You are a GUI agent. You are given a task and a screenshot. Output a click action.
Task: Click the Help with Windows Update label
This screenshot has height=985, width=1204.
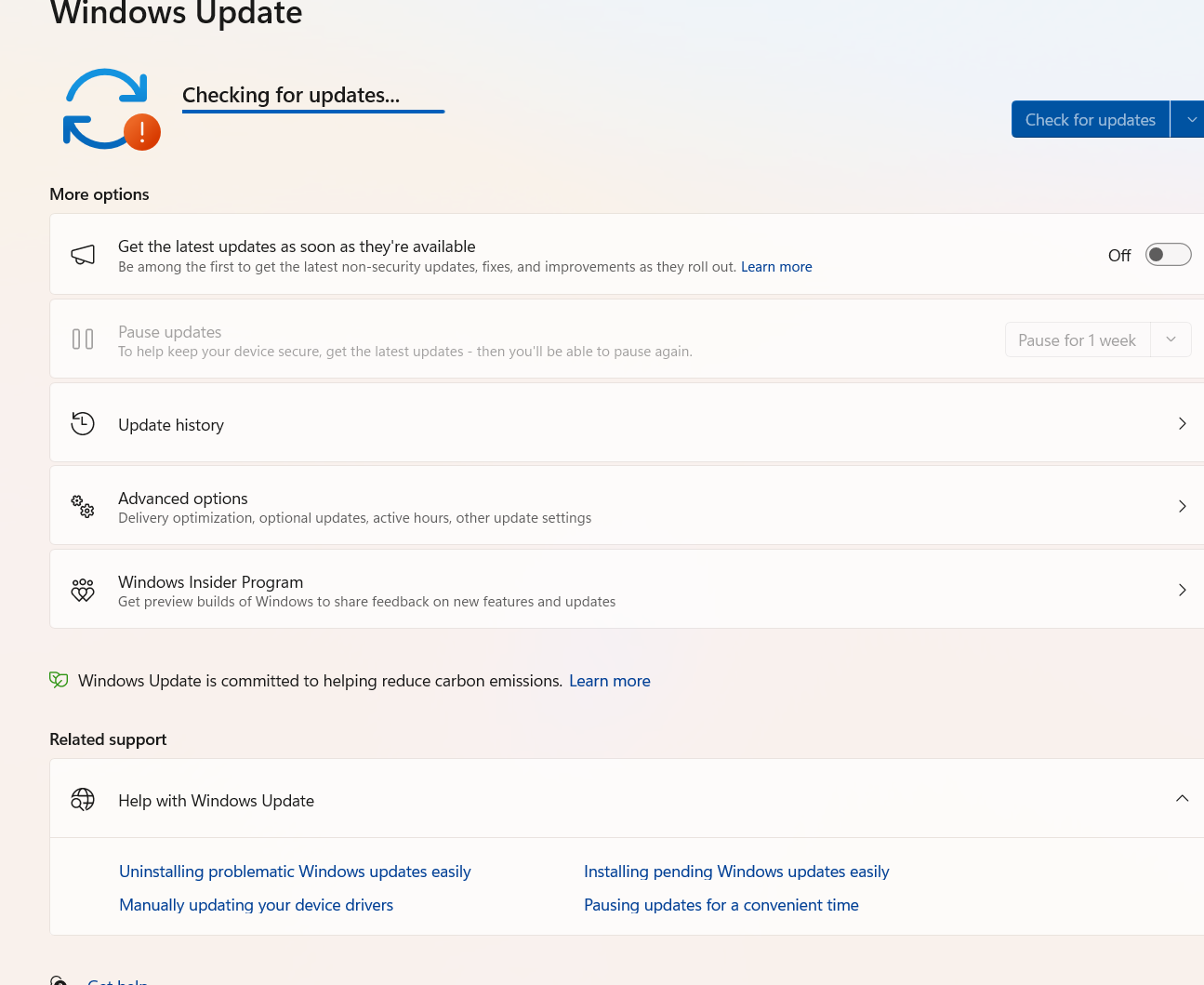coord(216,801)
